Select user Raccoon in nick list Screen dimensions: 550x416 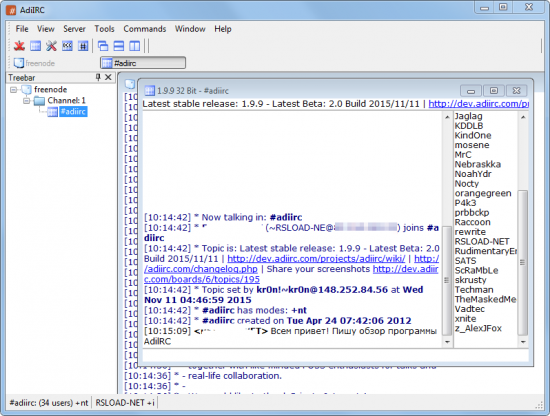(472, 222)
